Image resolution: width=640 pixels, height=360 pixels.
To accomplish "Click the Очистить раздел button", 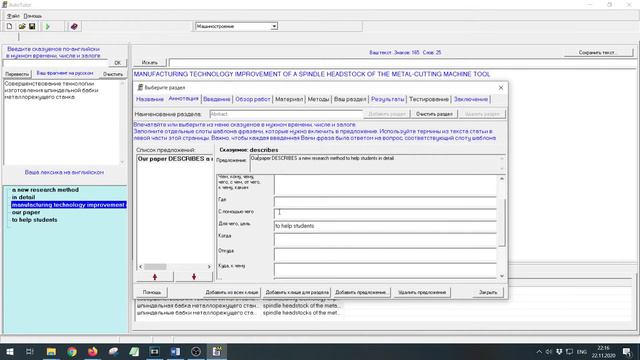I will tap(434, 114).
